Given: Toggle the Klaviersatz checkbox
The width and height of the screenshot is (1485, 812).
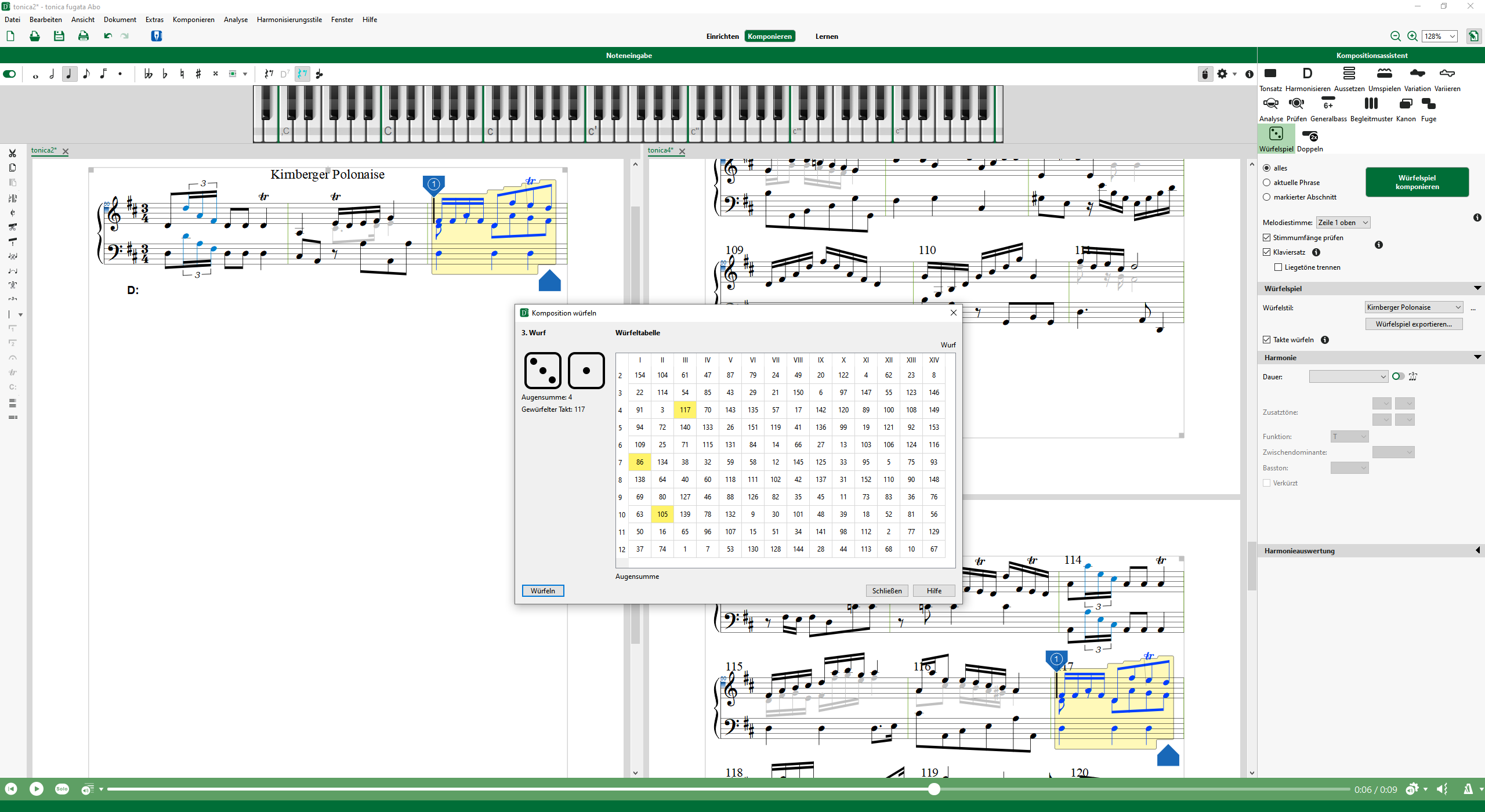Looking at the screenshot, I should pyautogui.click(x=1267, y=252).
